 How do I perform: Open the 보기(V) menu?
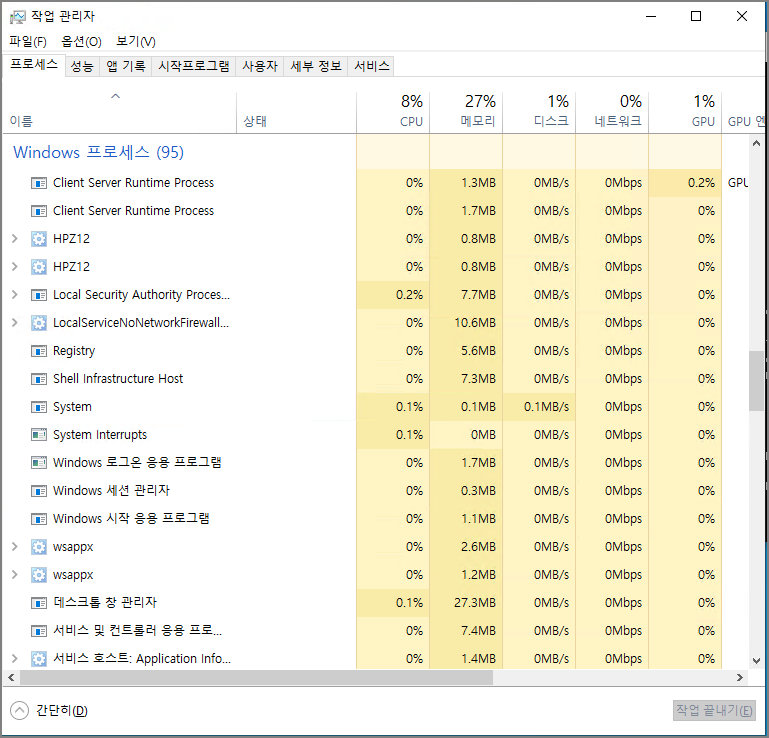click(136, 42)
